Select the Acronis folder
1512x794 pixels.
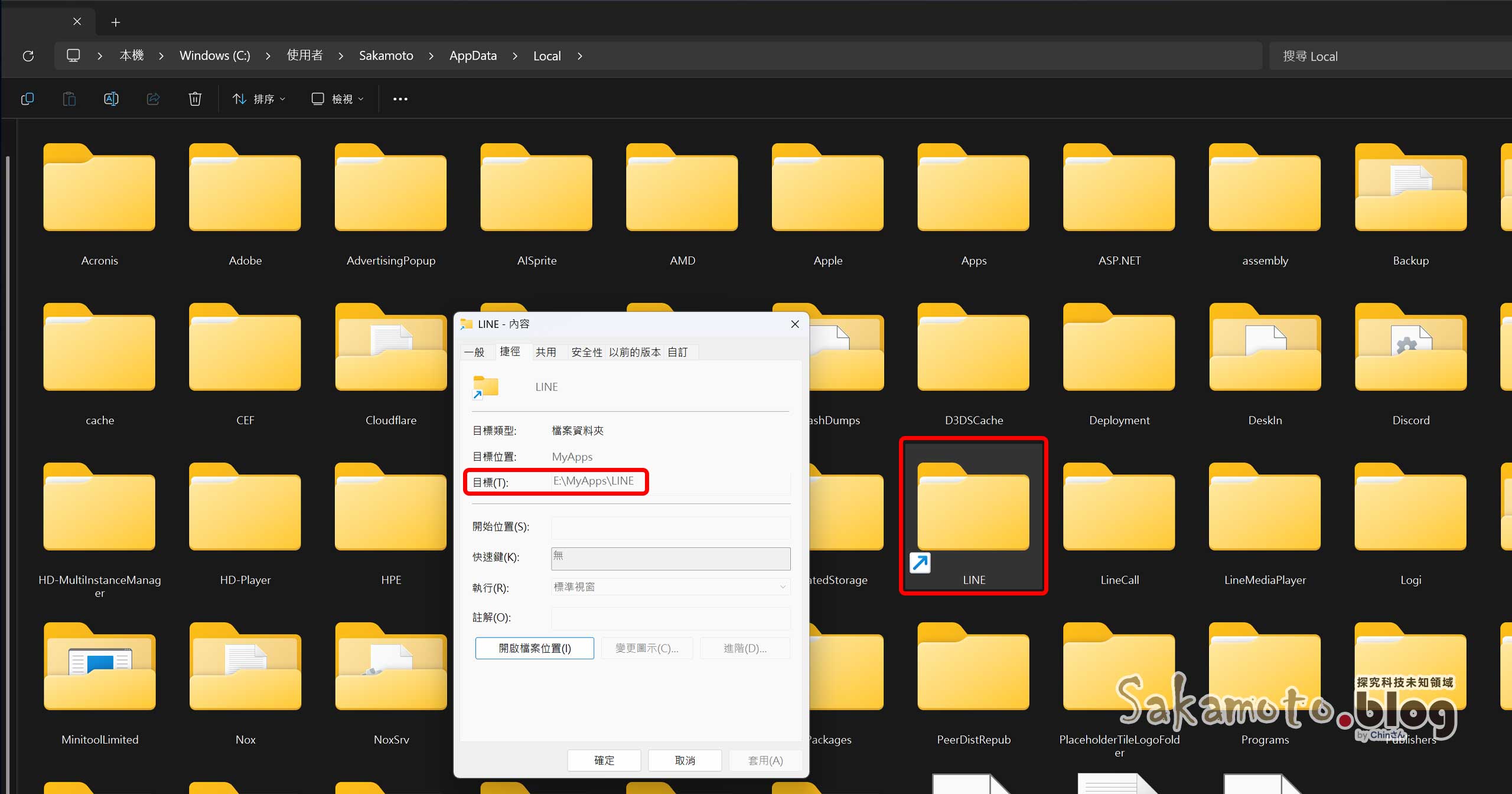click(x=99, y=204)
